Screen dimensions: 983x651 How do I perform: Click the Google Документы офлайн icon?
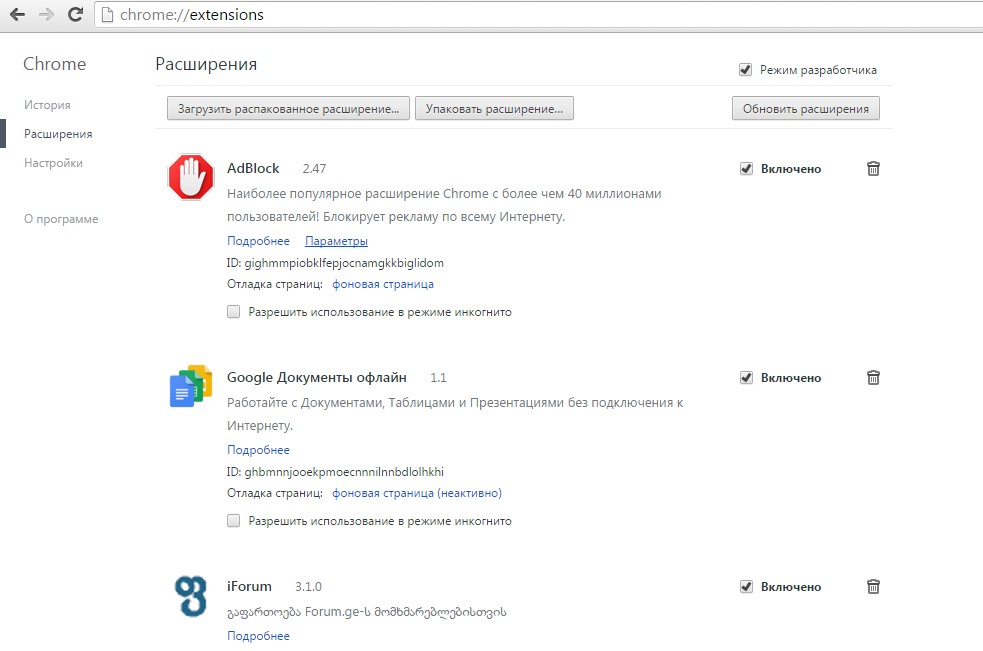pyautogui.click(x=191, y=386)
